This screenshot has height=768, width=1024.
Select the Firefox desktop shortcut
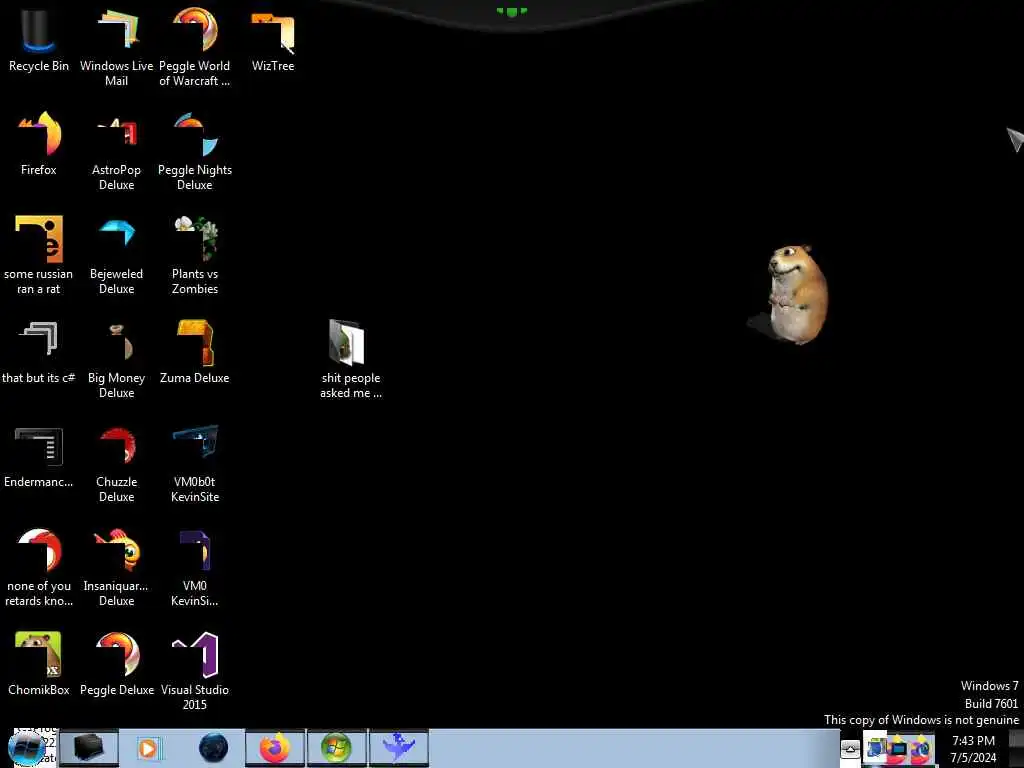click(39, 144)
